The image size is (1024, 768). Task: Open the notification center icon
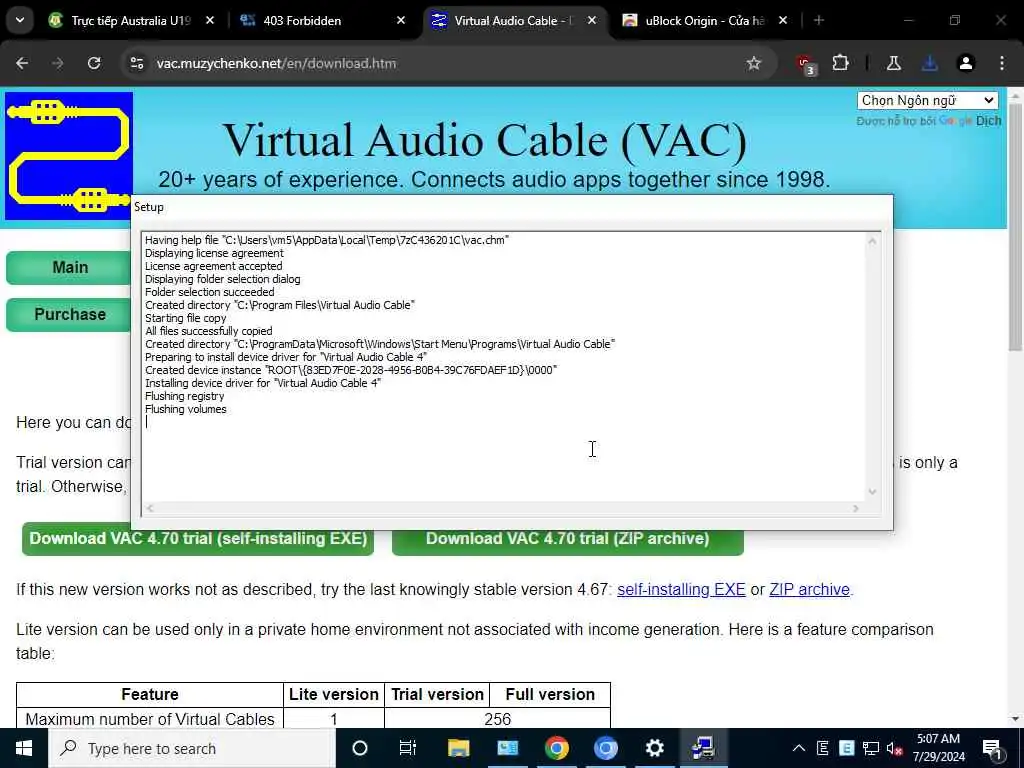click(992, 748)
